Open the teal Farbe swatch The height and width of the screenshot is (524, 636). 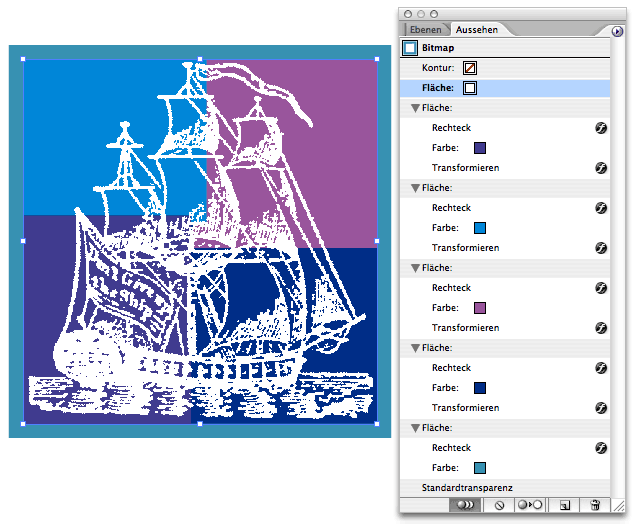click(480, 468)
